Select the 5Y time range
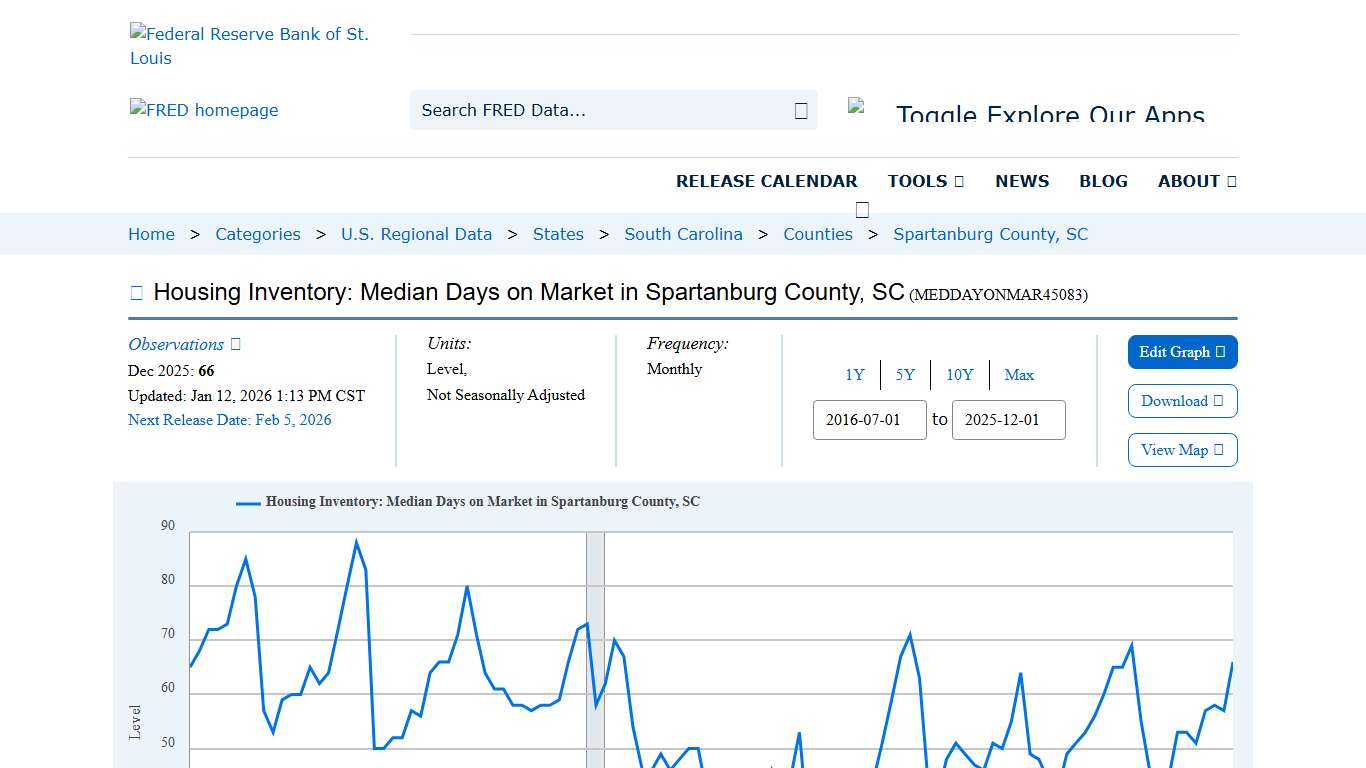The width and height of the screenshot is (1366, 768). [905, 375]
